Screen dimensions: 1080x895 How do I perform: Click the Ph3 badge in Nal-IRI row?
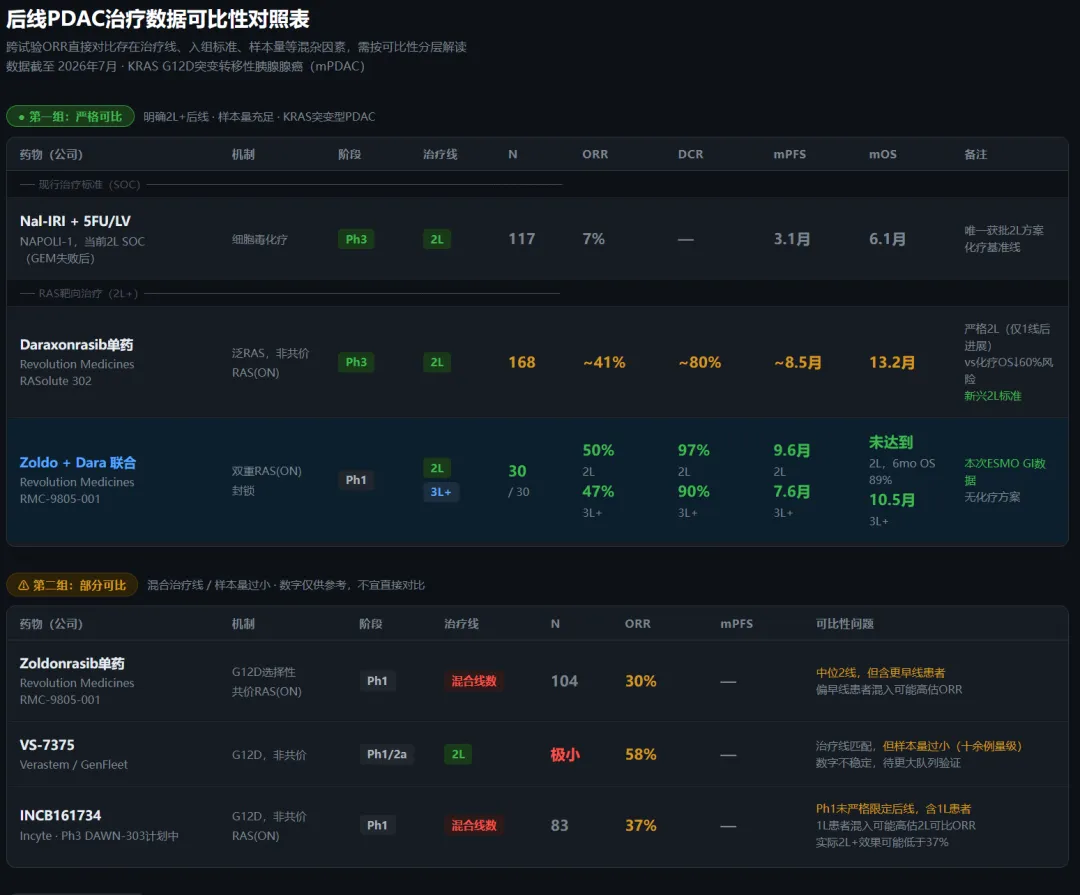[356, 239]
